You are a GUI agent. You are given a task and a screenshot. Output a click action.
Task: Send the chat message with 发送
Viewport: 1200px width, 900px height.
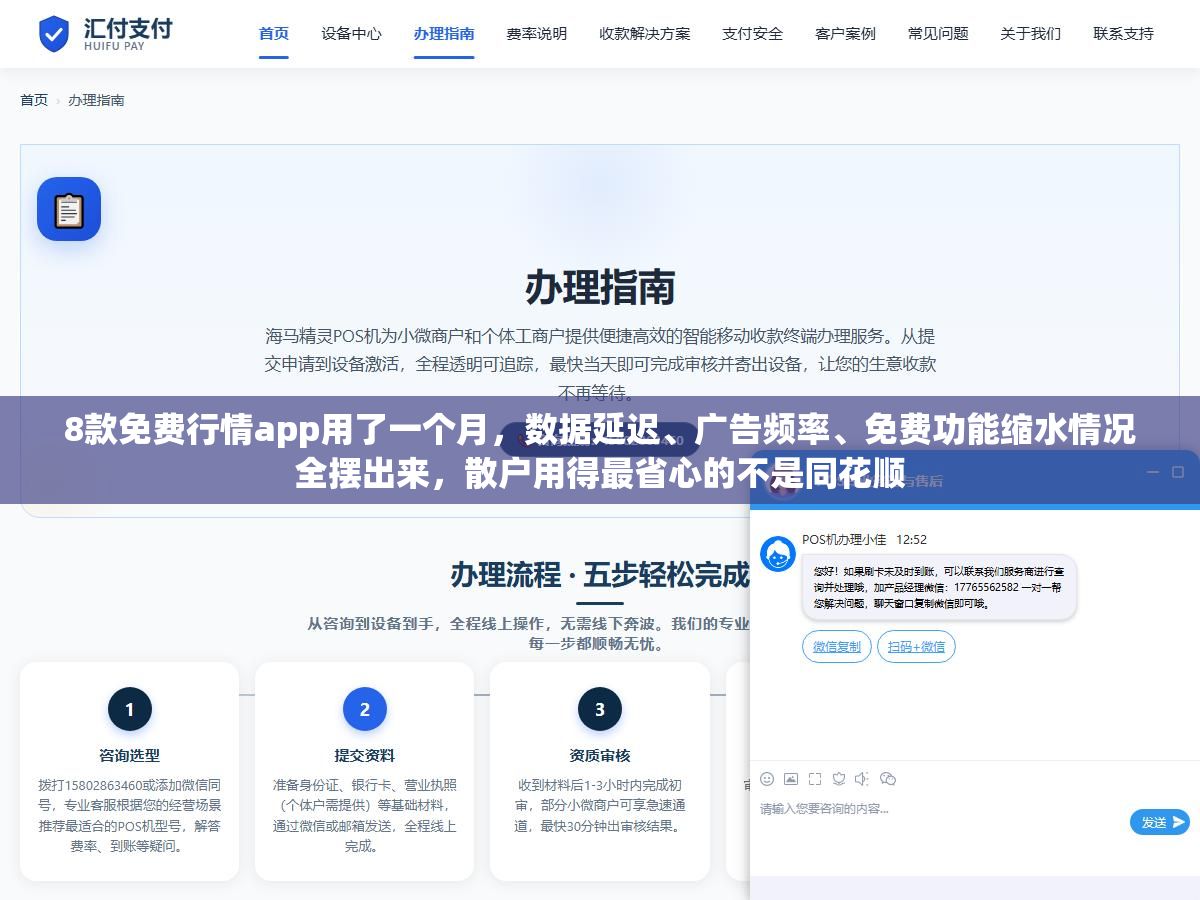(1160, 822)
